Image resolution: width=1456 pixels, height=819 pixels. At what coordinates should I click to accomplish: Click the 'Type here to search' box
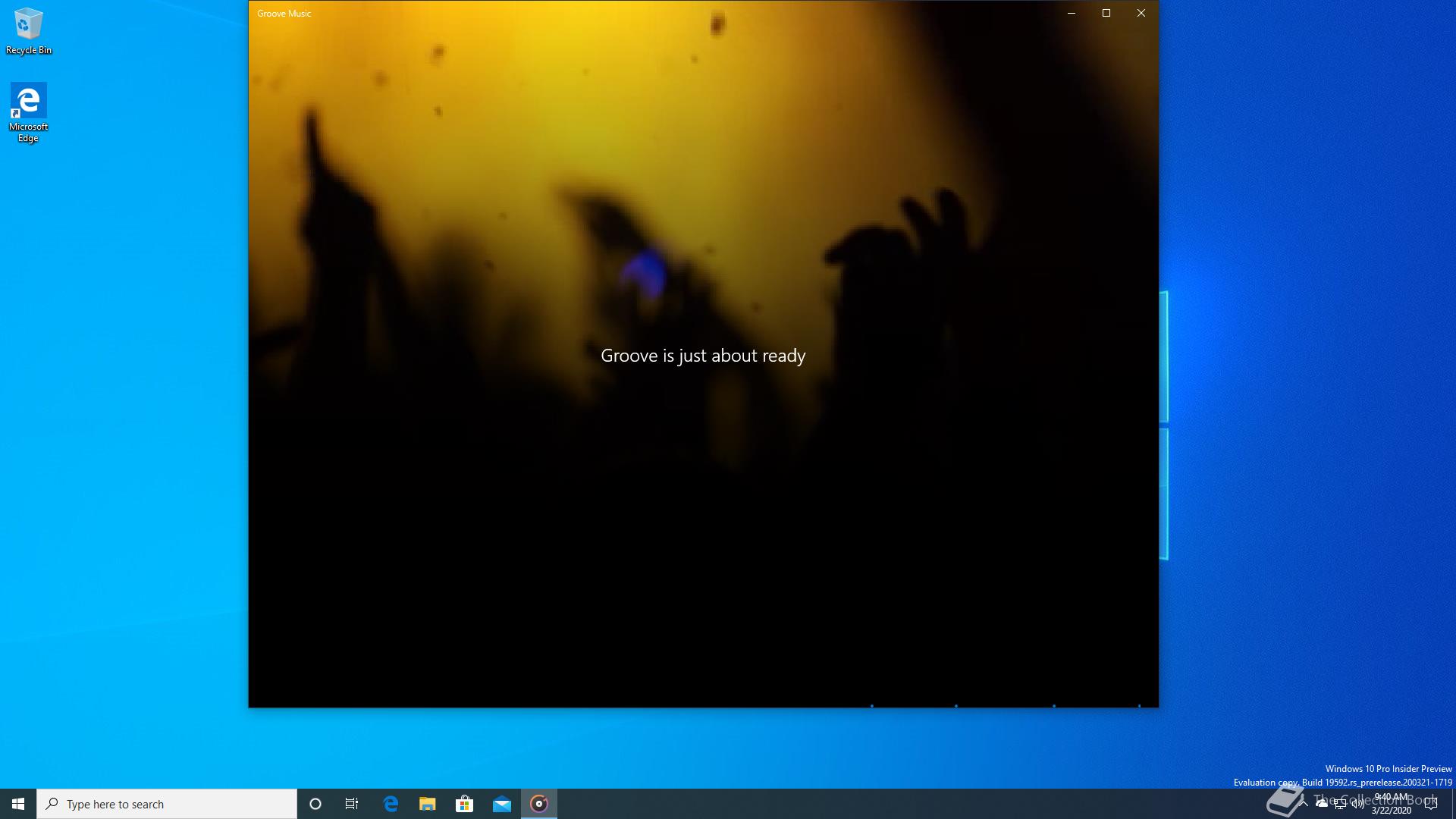coord(167,804)
